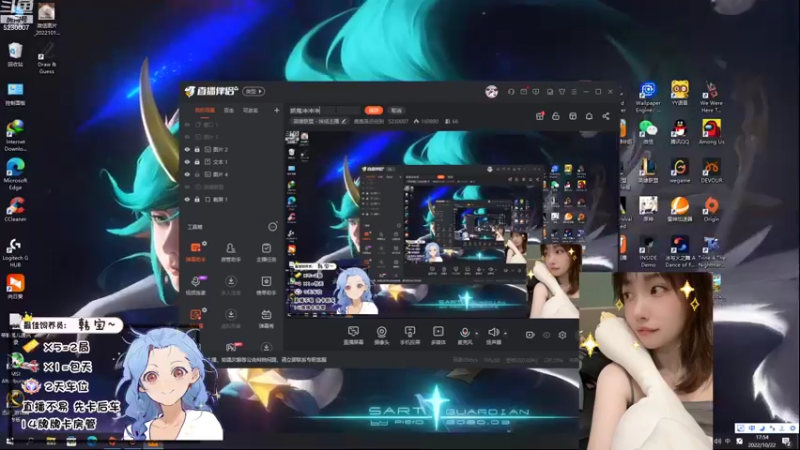Hide the 图片 4 layer via eye icon
800x450 pixels.
(x=187, y=174)
